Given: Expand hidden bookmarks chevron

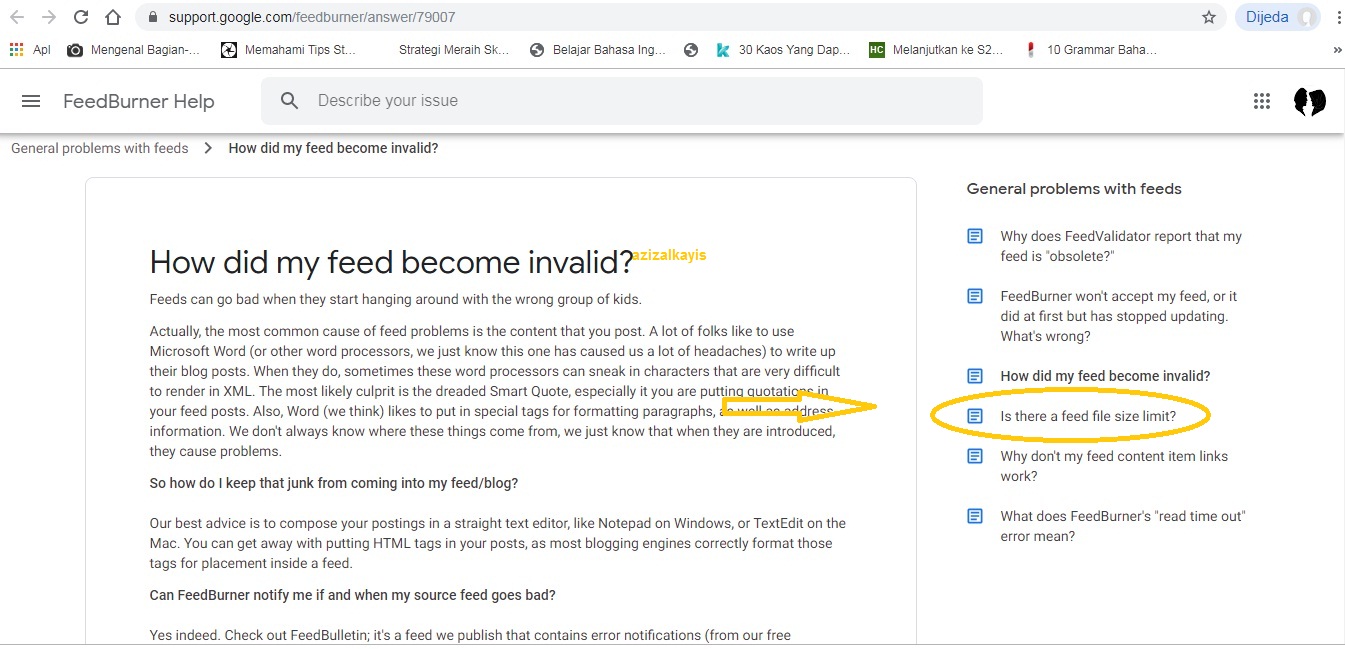Looking at the screenshot, I should point(1337,49).
